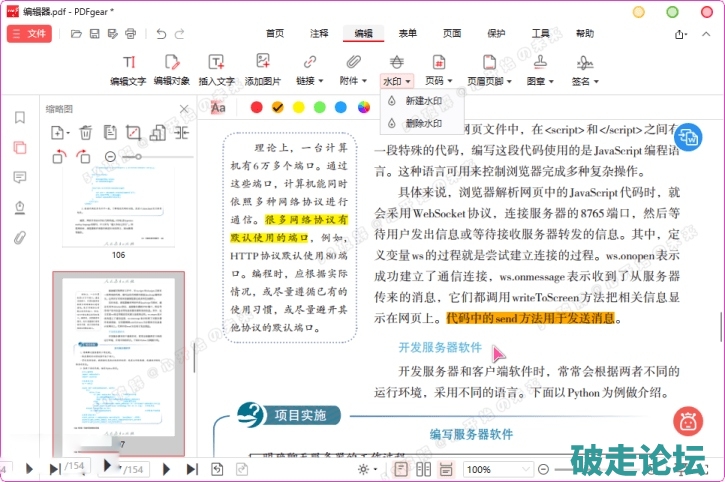
Task: Open the bookmarks panel in left sidebar
Action: tap(19, 117)
